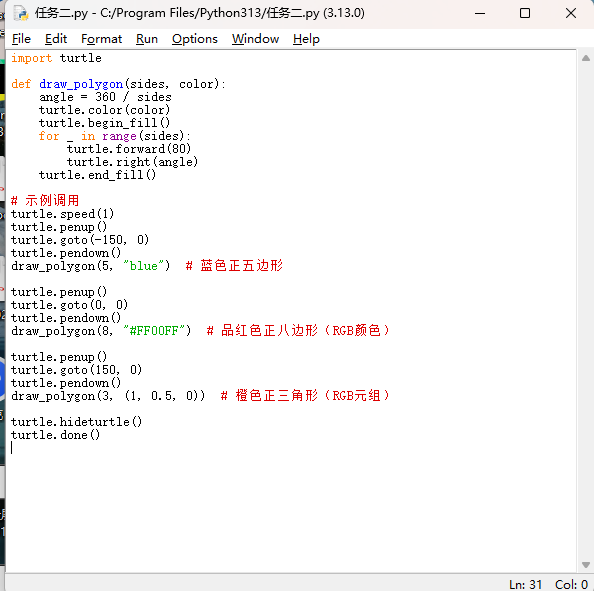The height and width of the screenshot is (591, 594).
Task: Click the 'import turtle' line
Action: pyautogui.click(x=56, y=58)
